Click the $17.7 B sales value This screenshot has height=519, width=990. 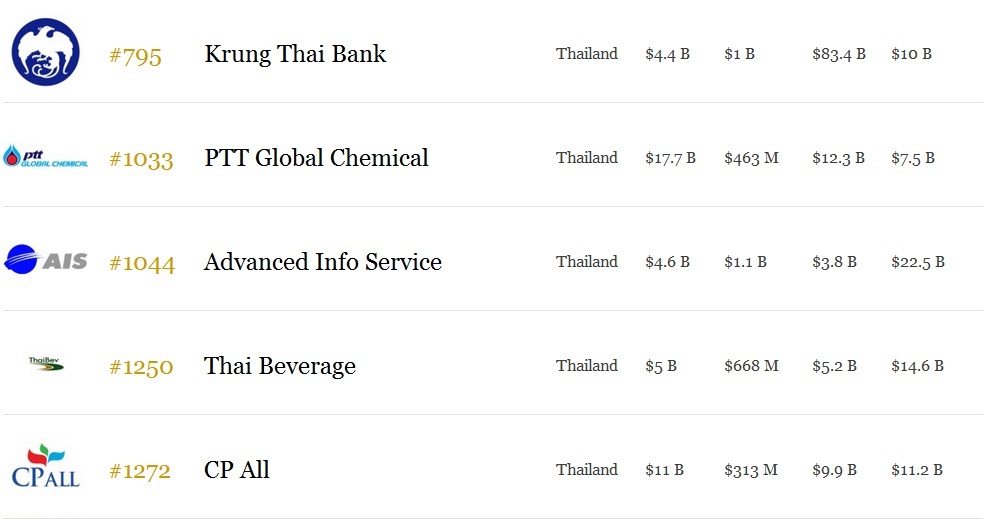[670, 158]
